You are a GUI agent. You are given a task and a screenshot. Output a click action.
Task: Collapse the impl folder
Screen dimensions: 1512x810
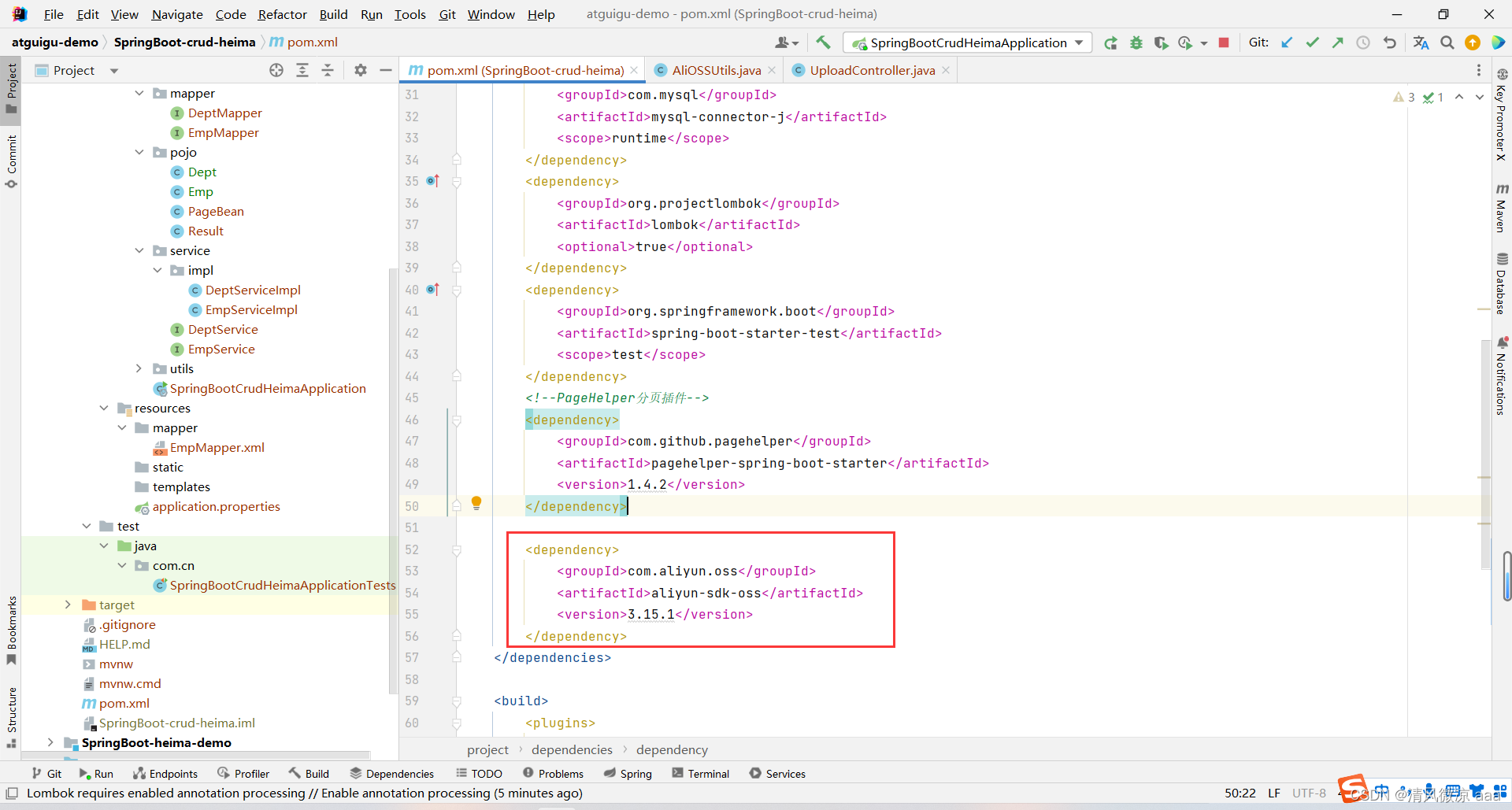point(157,270)
